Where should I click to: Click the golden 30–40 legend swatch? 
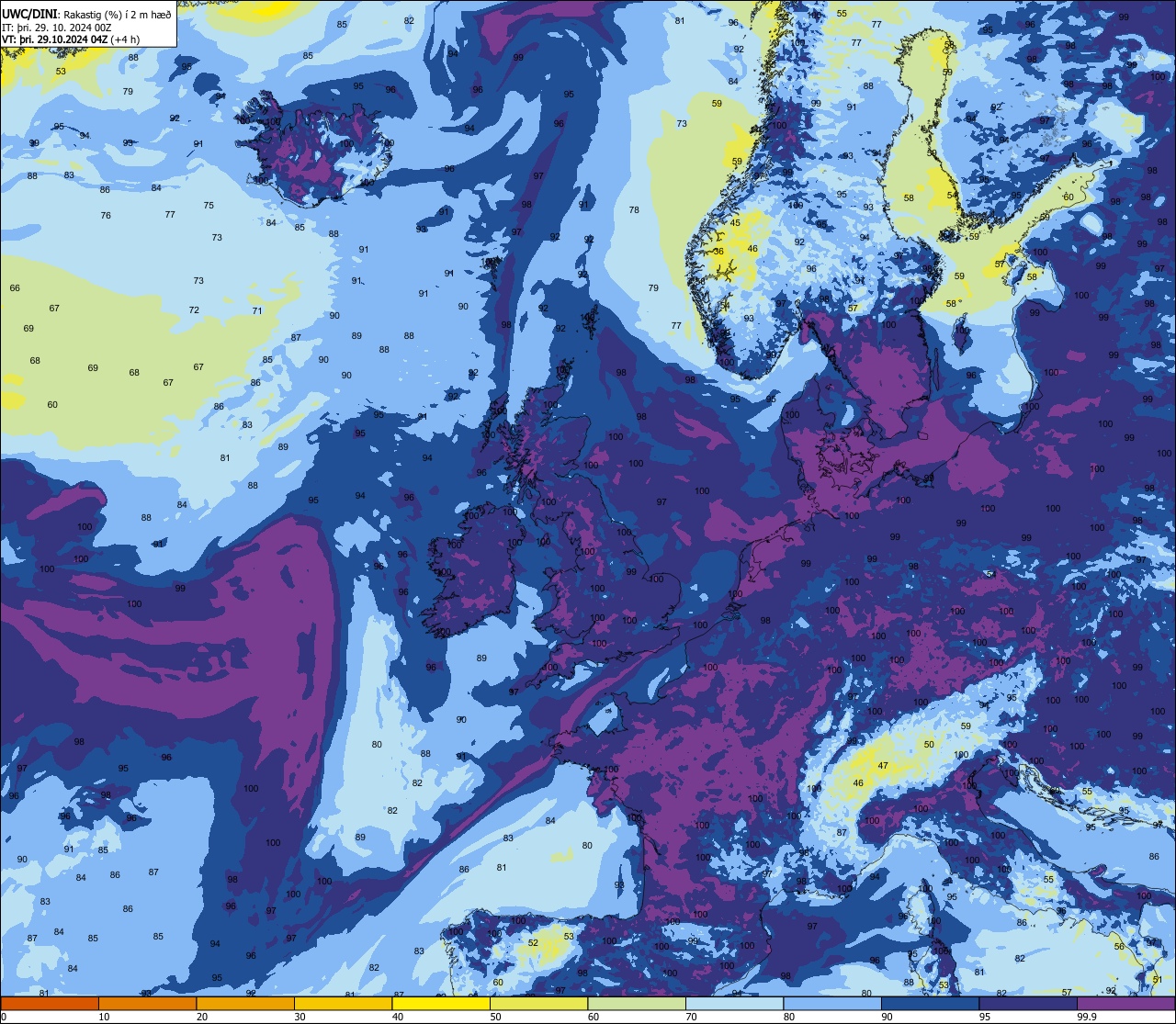[343, 1003]
